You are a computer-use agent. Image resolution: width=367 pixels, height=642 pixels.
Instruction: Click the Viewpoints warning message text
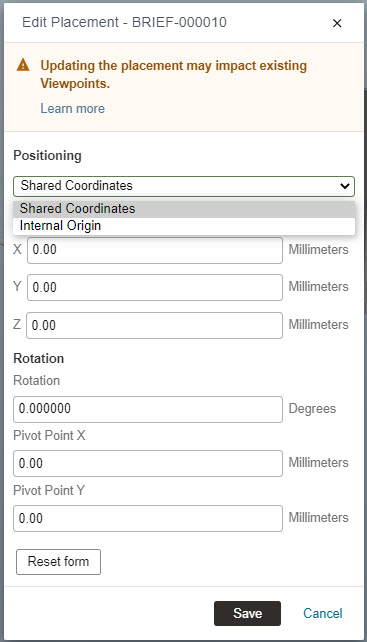point(174,75)
